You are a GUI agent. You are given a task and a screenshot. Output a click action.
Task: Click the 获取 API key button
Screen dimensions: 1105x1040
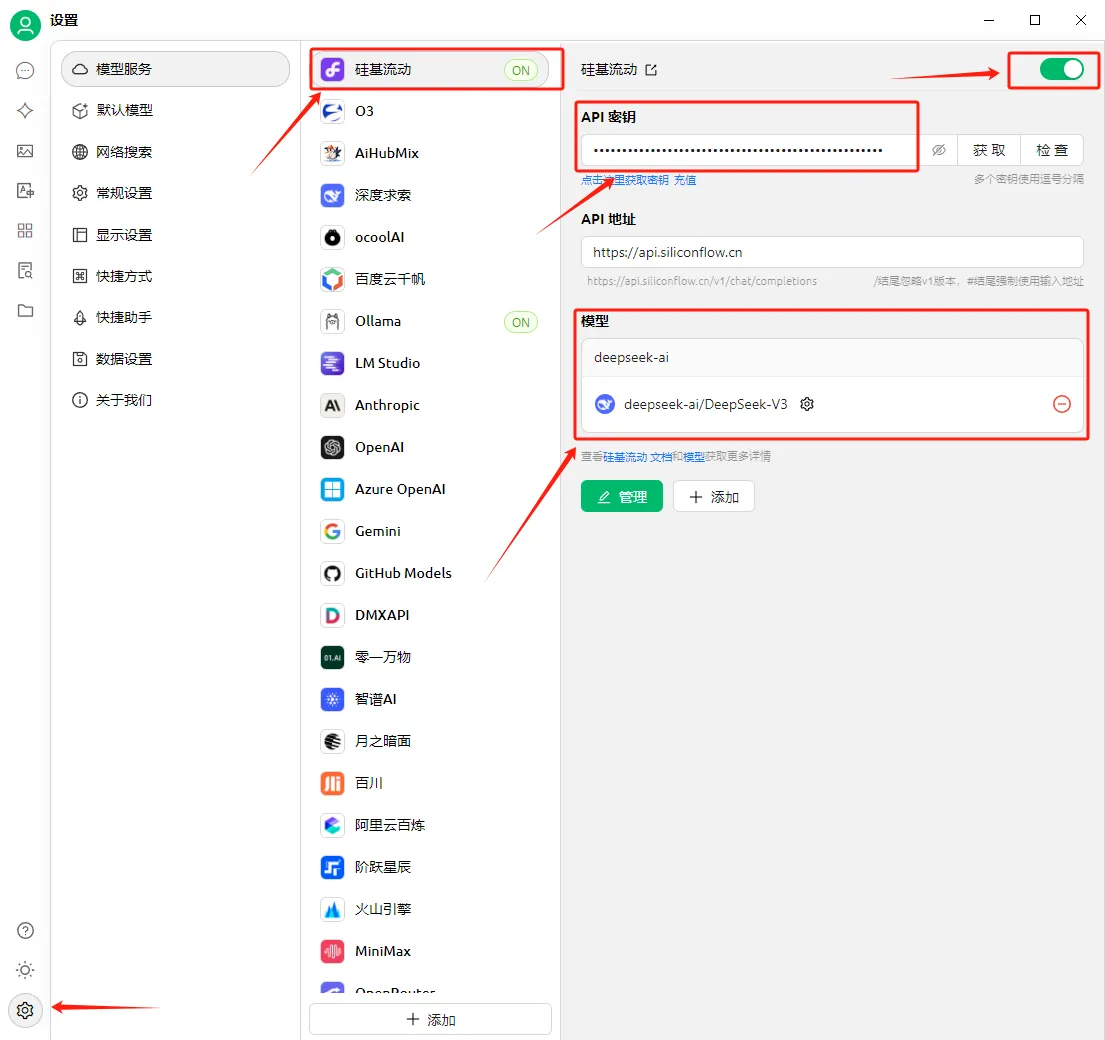point(989,150)
